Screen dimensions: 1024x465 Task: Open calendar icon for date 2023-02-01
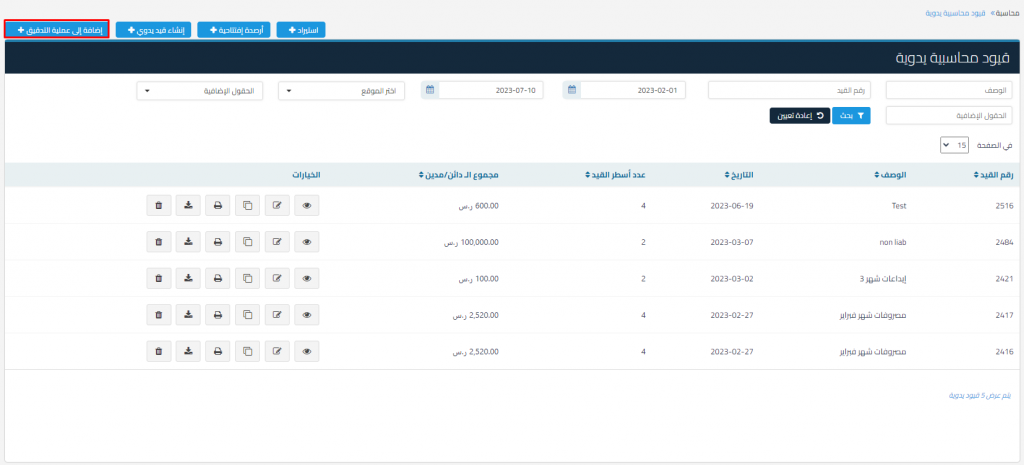coord(571,90)
